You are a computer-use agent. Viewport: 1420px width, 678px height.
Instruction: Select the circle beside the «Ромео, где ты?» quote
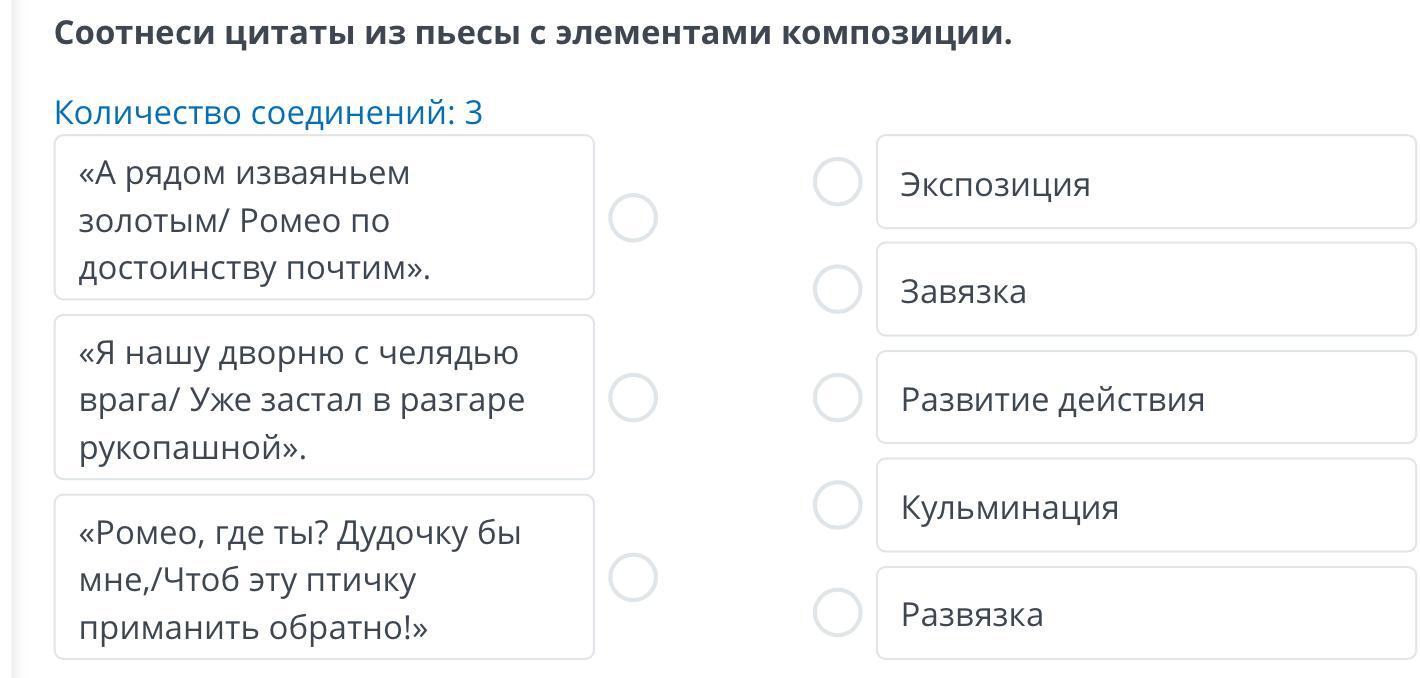(632, 578)
